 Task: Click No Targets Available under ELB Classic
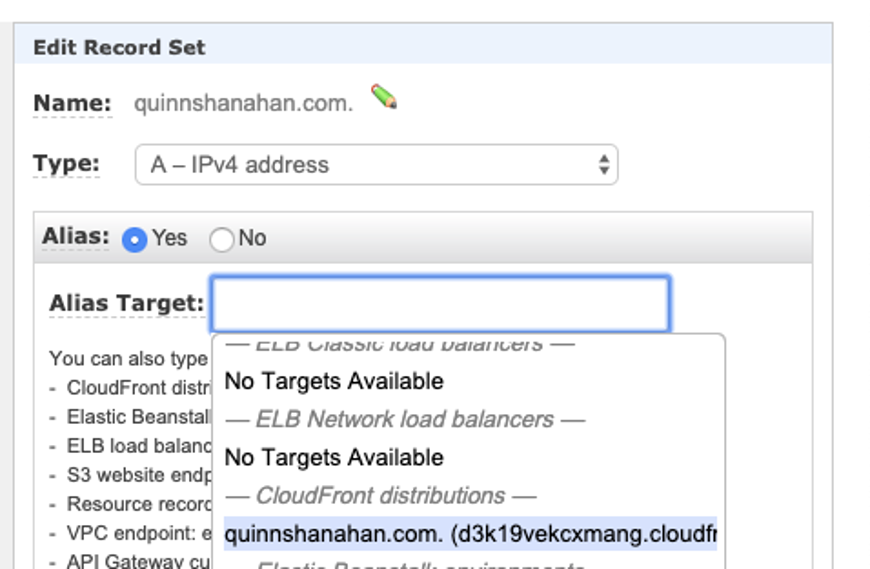tap(334, 381)
